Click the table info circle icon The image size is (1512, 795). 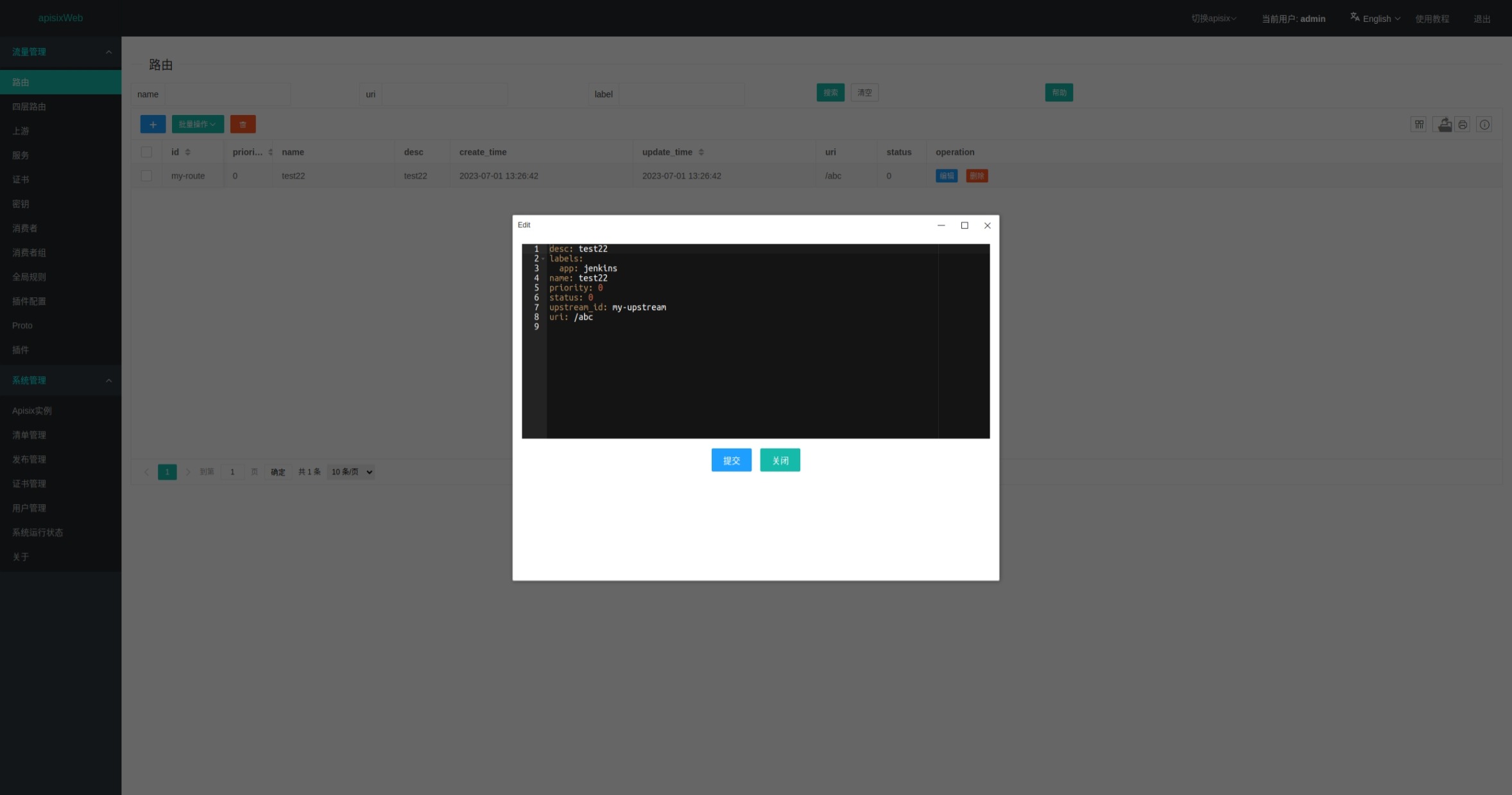tap(1484, 125)
